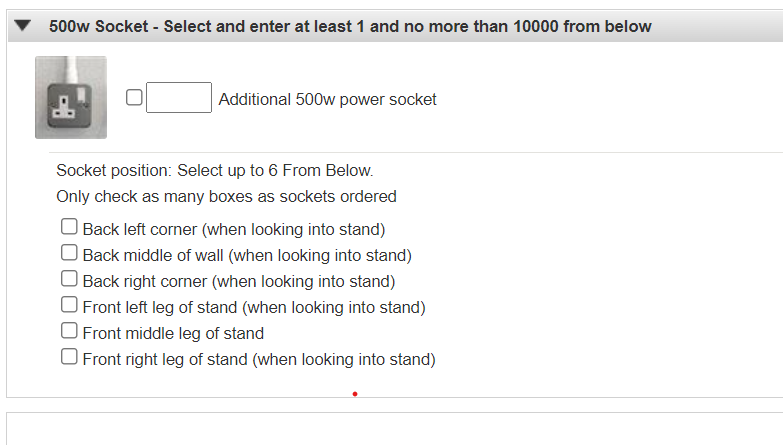The height and width of the screenshot is (445, 783).
Task: Collapse the 500w Socket section triangle
Action: [x=23, y=26]
